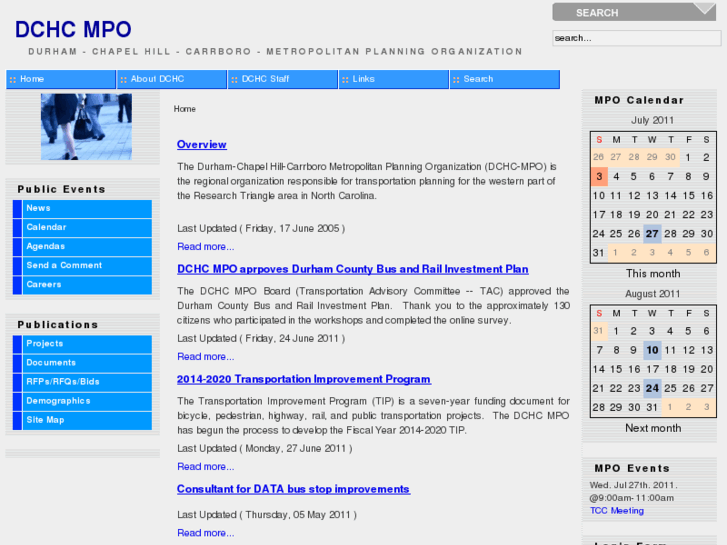Screen dimensions: 727x545
Task: Click 'Last Updated ( Monday, 27 June 2011 )' text
Action: pos(265,449)
